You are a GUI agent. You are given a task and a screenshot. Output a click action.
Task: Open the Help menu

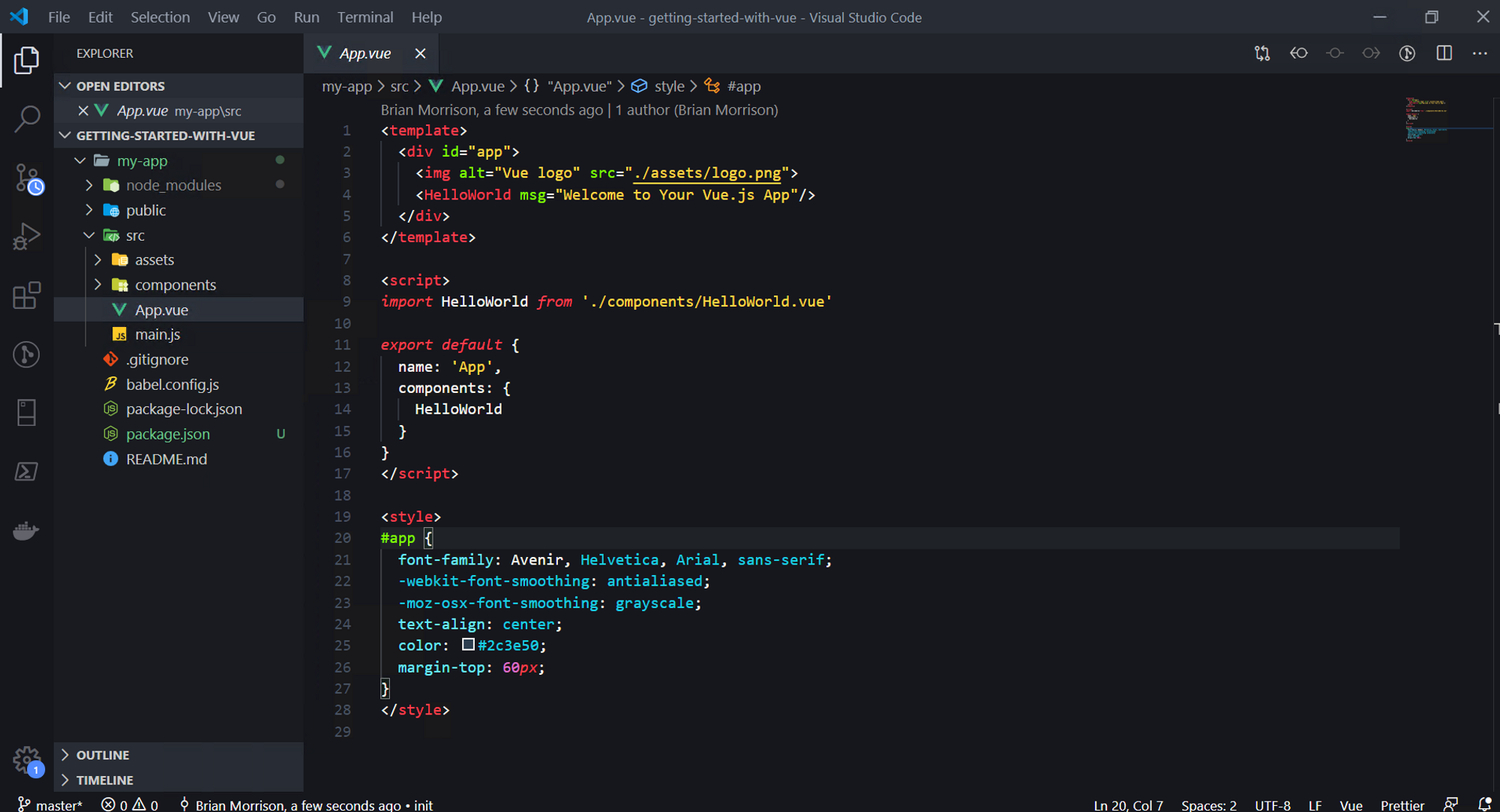click(427, 16)
